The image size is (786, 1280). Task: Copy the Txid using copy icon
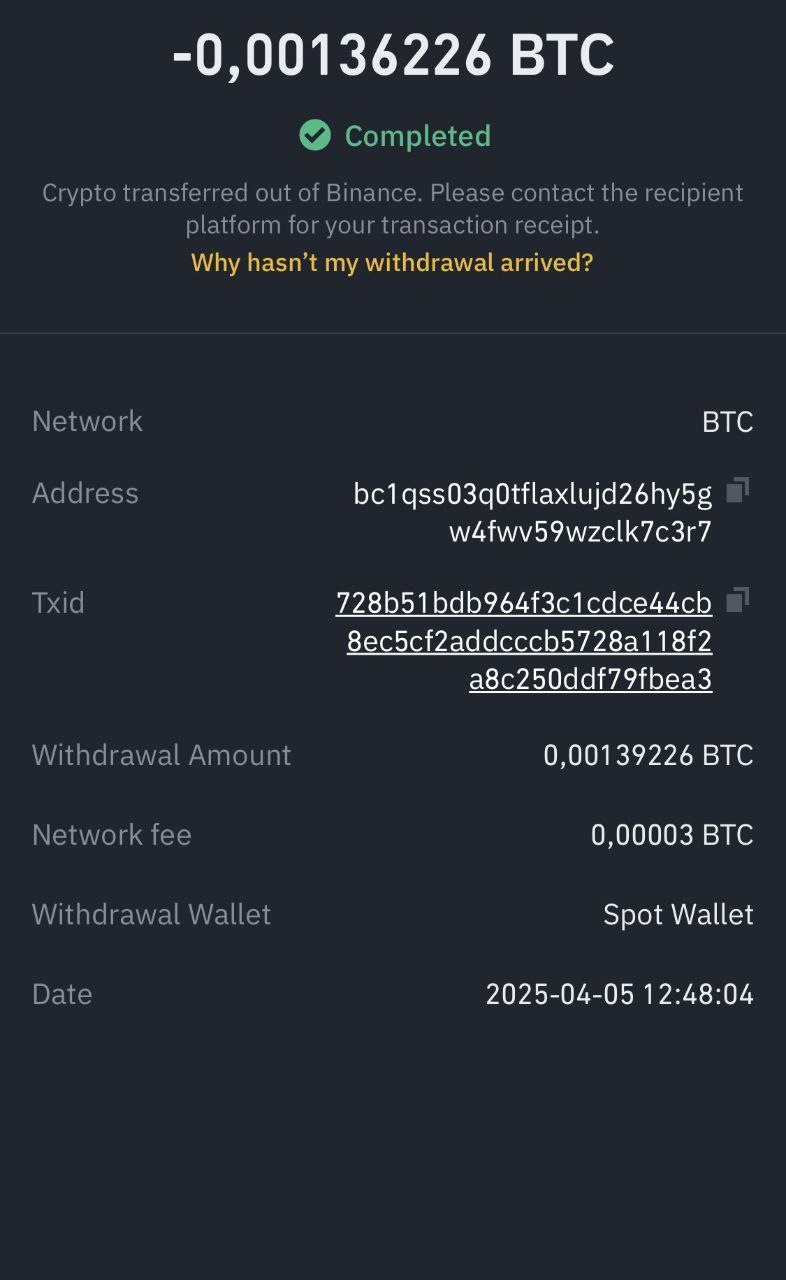pos(737,600)
